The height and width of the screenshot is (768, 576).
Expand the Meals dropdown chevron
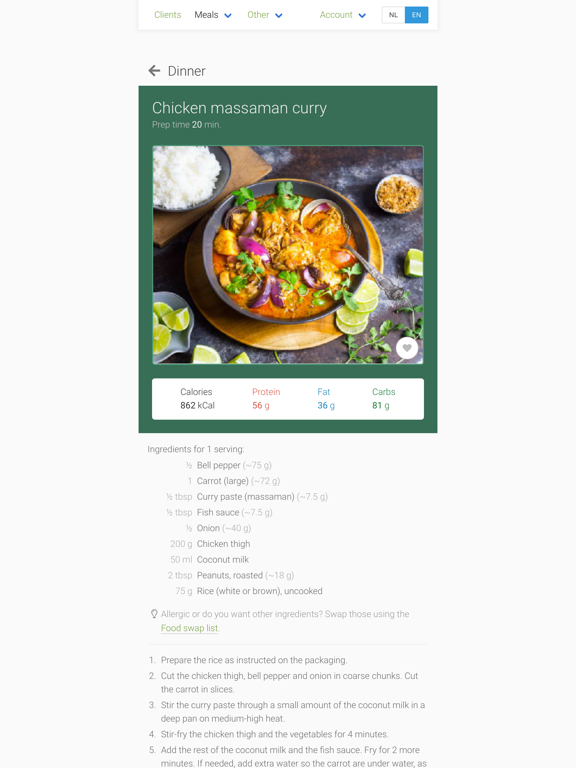pyautogui.click(x=228, y=16)
